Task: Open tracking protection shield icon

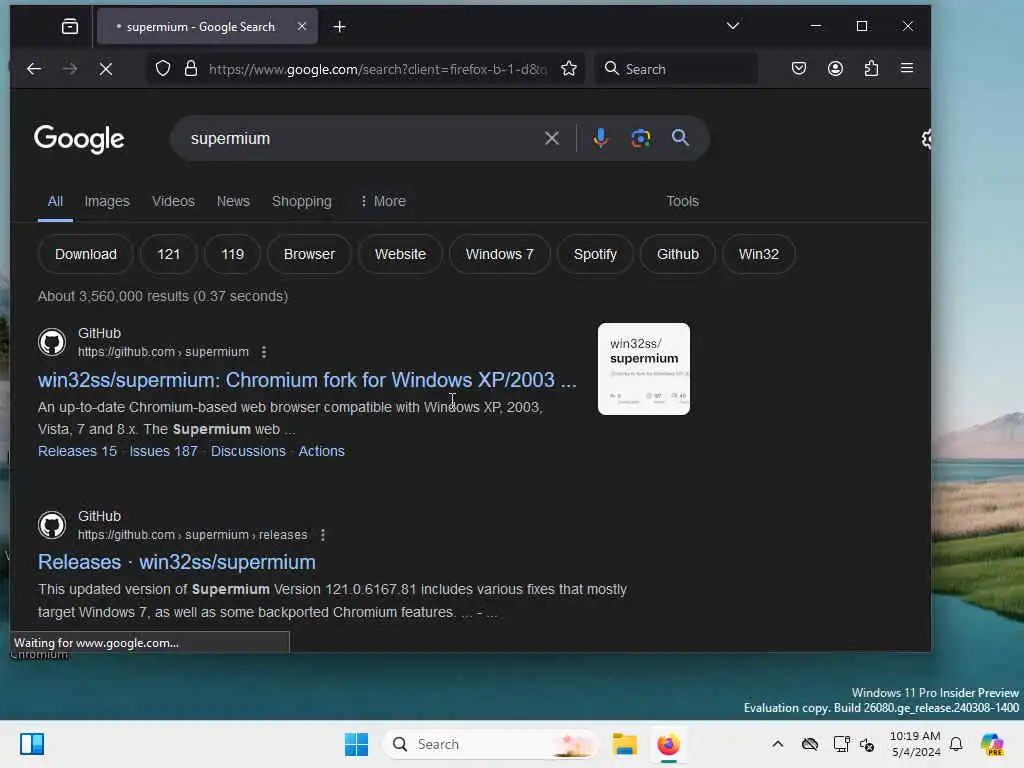Action: [163, 69]
